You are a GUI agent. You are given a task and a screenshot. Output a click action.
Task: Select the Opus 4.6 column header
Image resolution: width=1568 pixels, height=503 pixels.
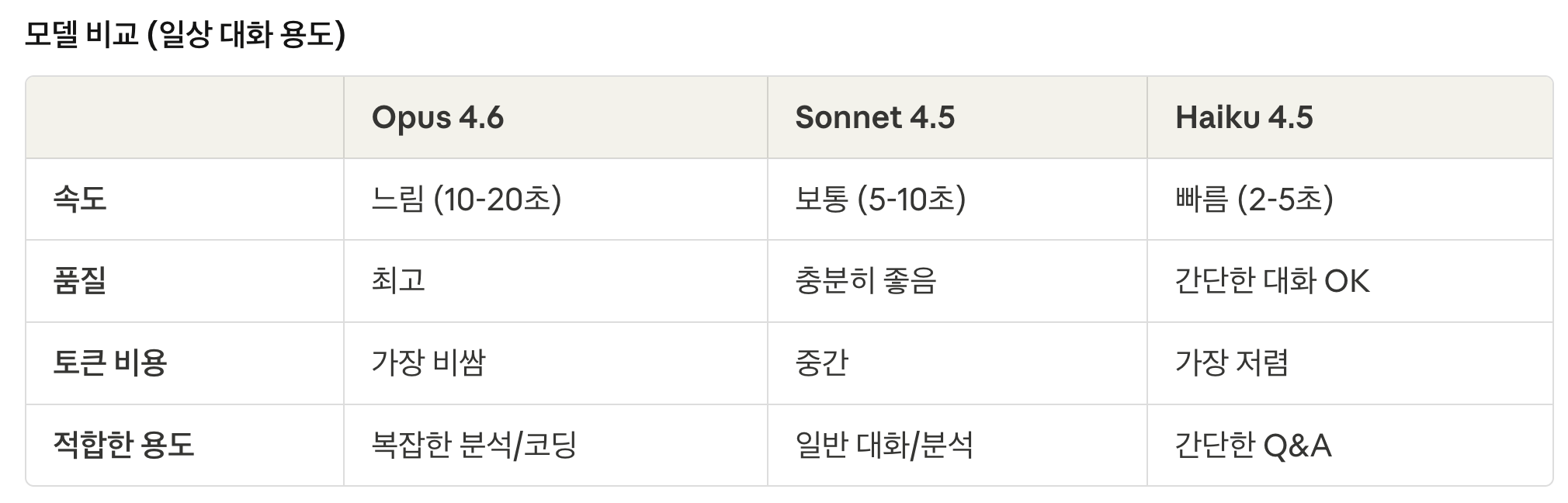coord(438,118)
